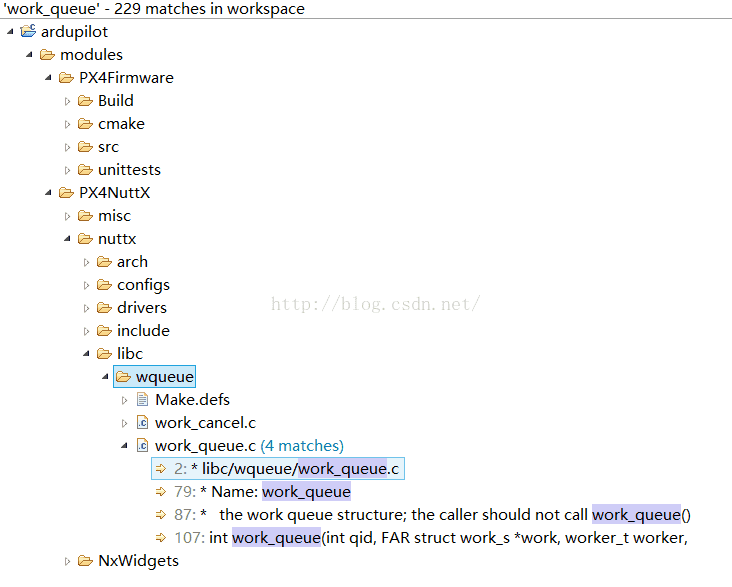Expand the NxWidgets folder node
The image size is (732, 587).
(x=67, y=561)
